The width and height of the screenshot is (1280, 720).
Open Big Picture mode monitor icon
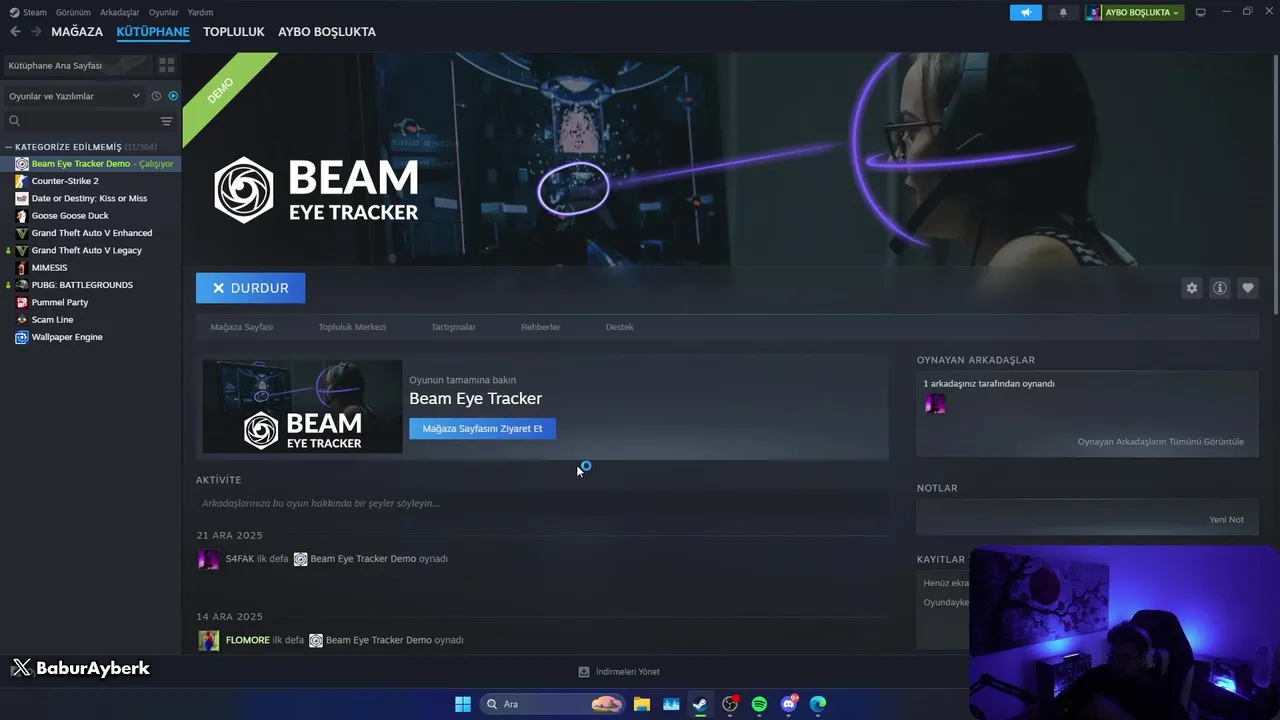[x=1201, y=12]
